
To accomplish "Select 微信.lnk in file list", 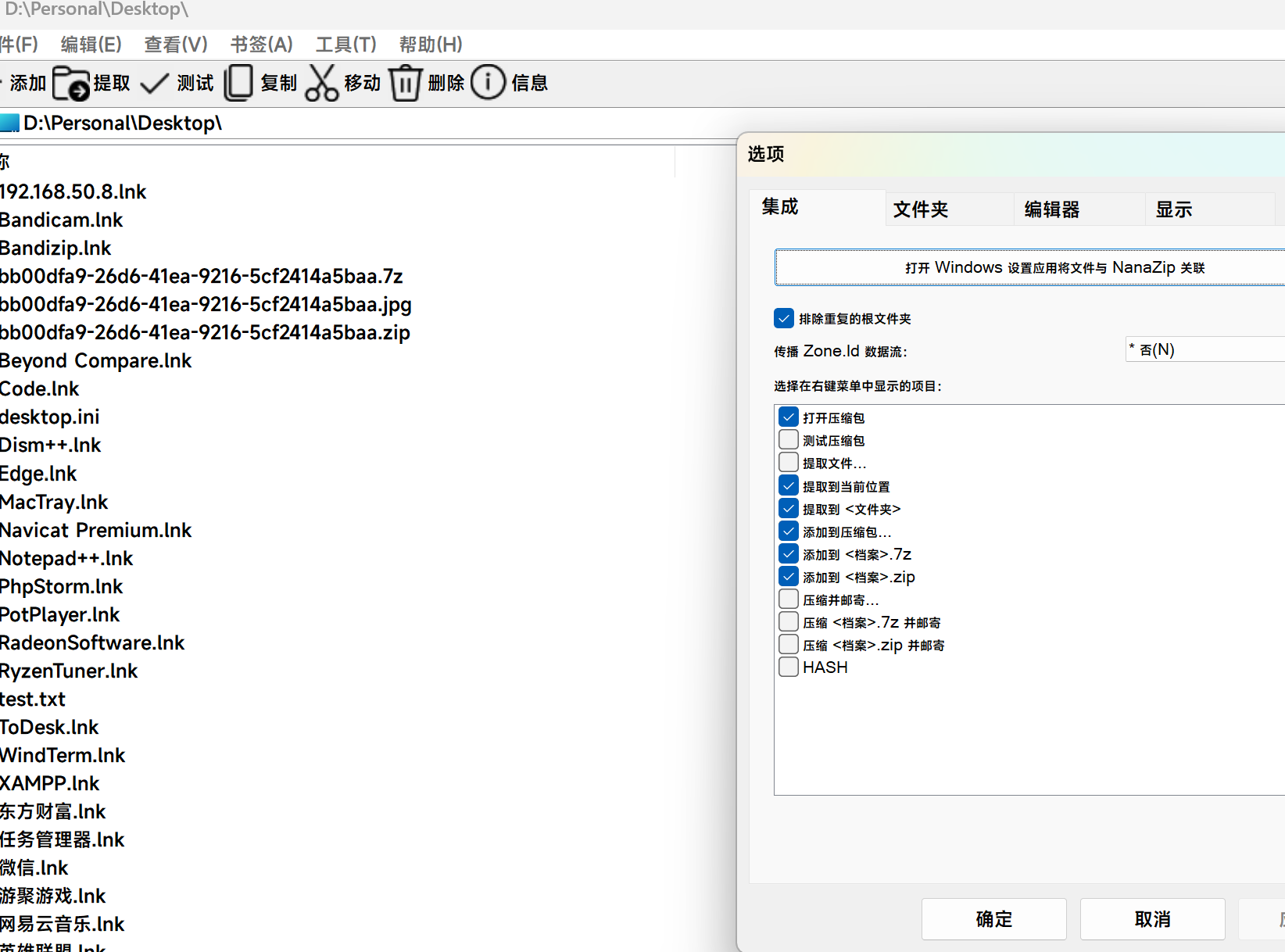I will [x=34, y=868].
